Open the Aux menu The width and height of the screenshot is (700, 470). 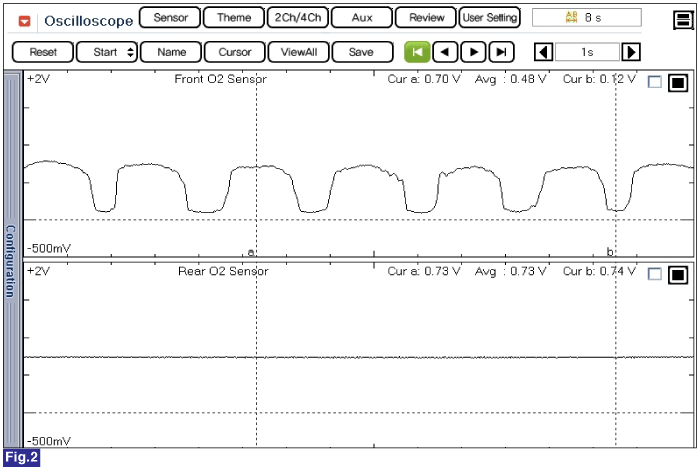[362, 18]
